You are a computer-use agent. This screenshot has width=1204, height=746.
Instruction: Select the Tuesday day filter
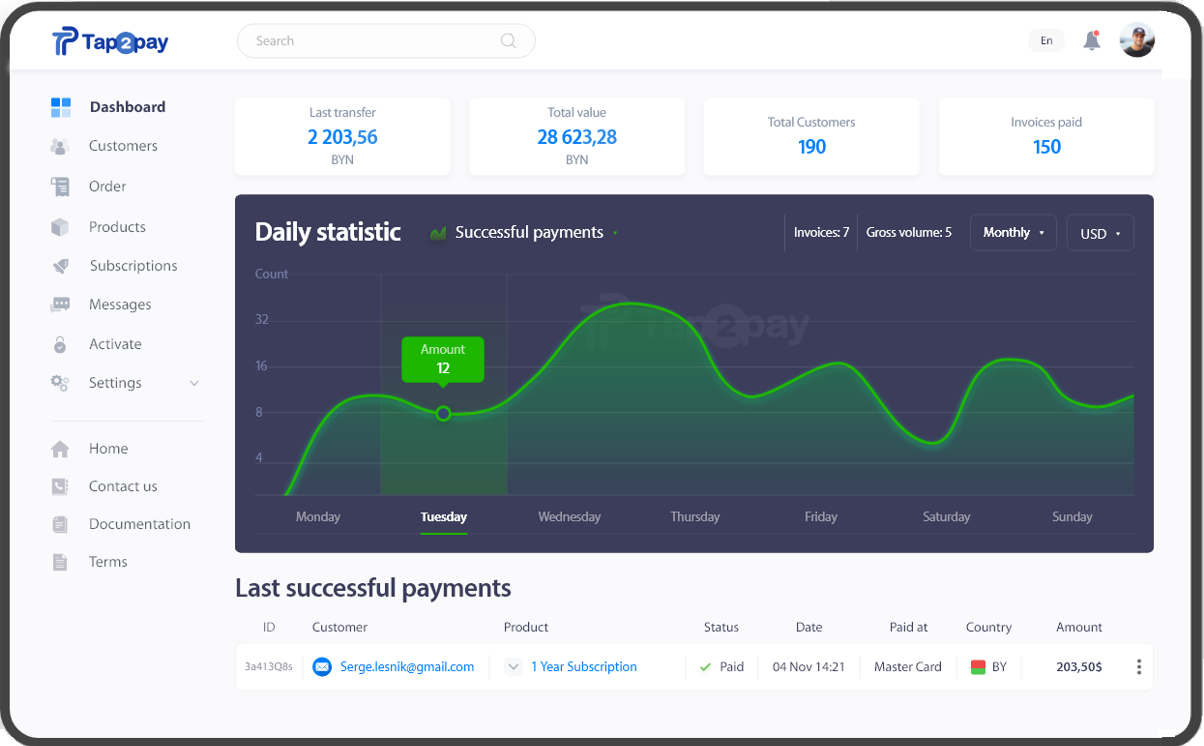click(x=443, y=517)
